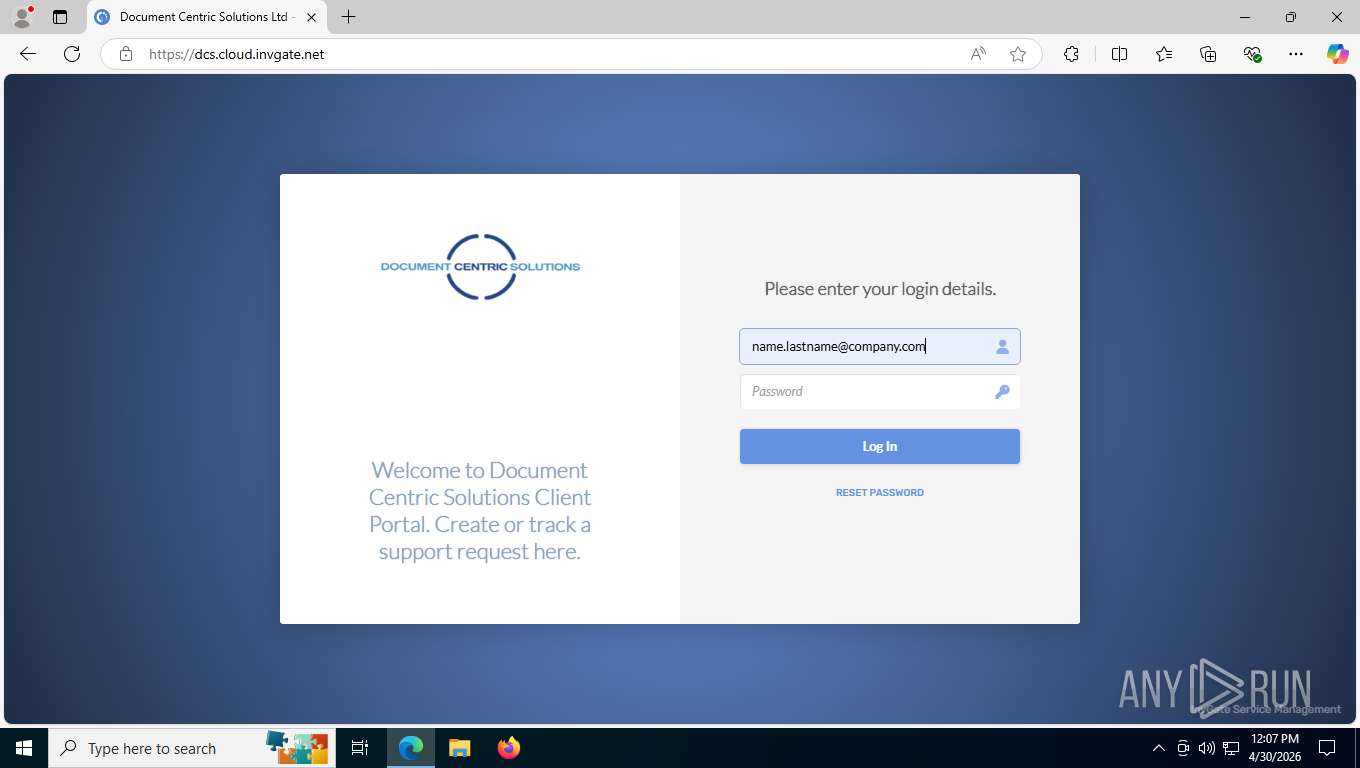Click the browser address bar URL
Viewport: 1360px width, 768px height.
pos(237,54)
